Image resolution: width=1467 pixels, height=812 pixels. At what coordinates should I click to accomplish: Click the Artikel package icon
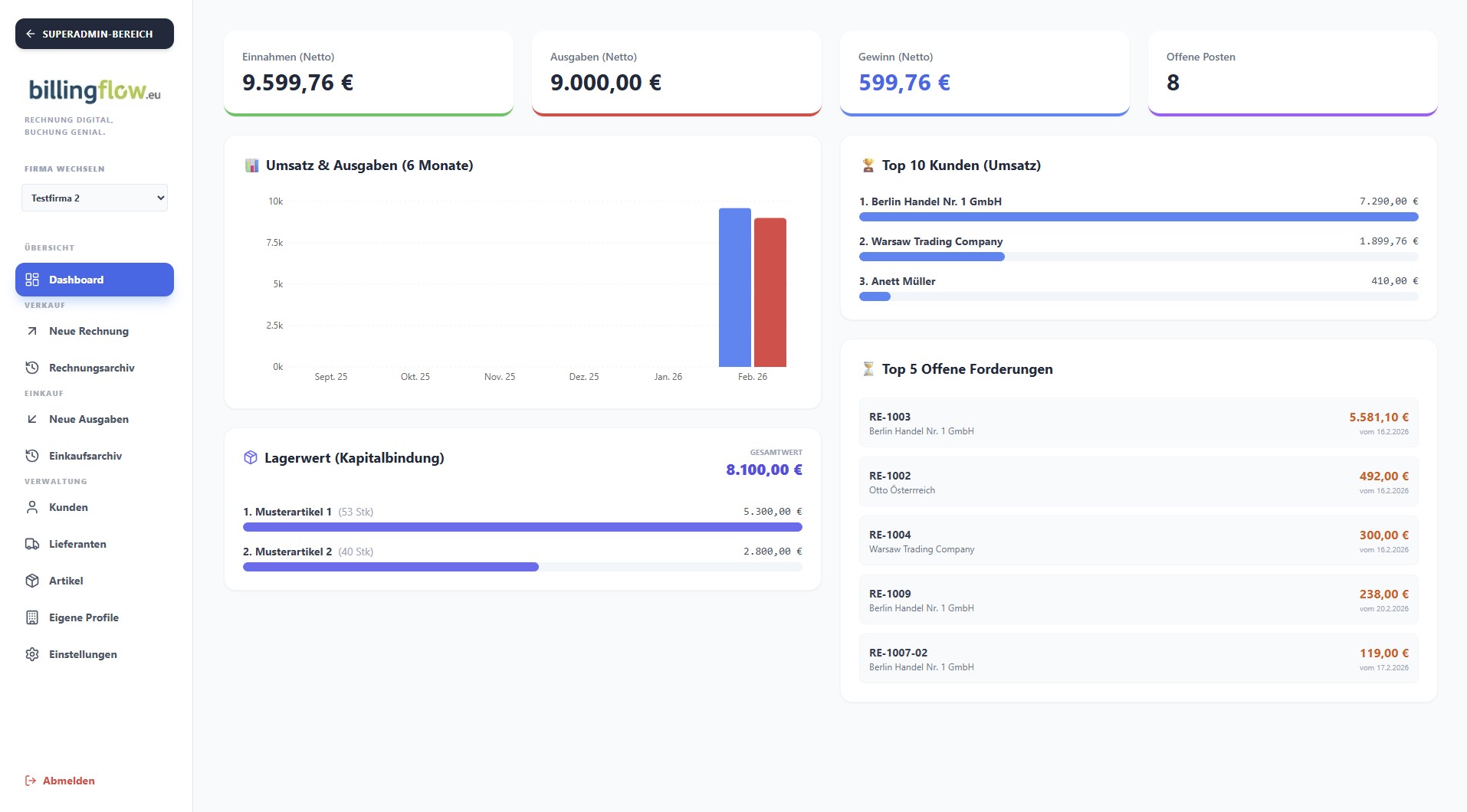click(x=31, y=581)
